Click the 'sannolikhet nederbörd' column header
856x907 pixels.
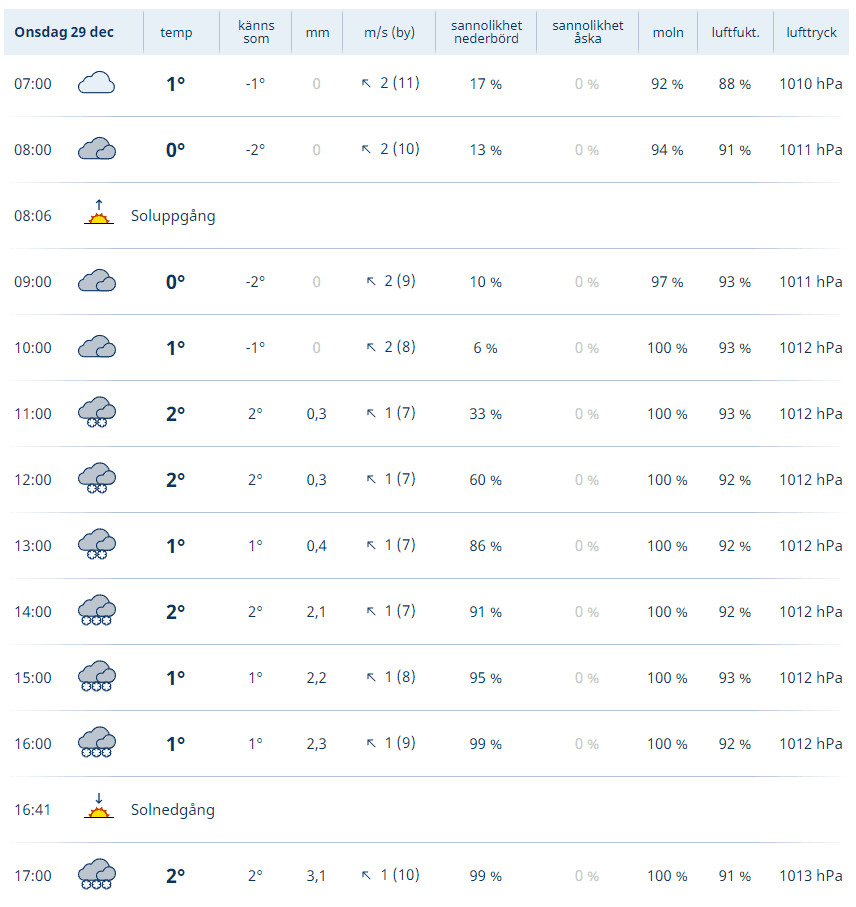pyautogui.click(x=486, y=32)
